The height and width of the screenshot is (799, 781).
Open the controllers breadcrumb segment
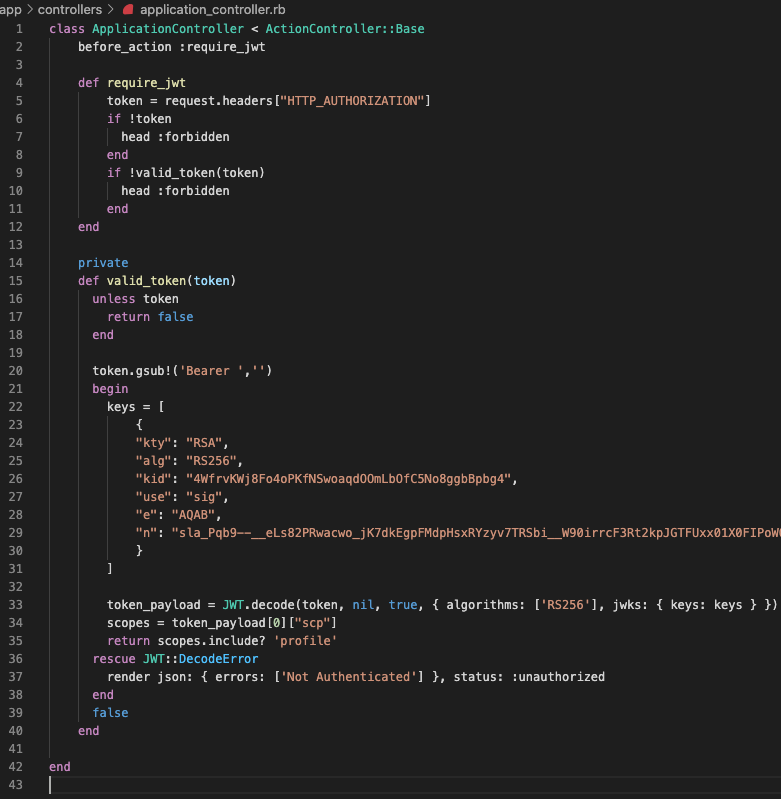coord(69,9)
